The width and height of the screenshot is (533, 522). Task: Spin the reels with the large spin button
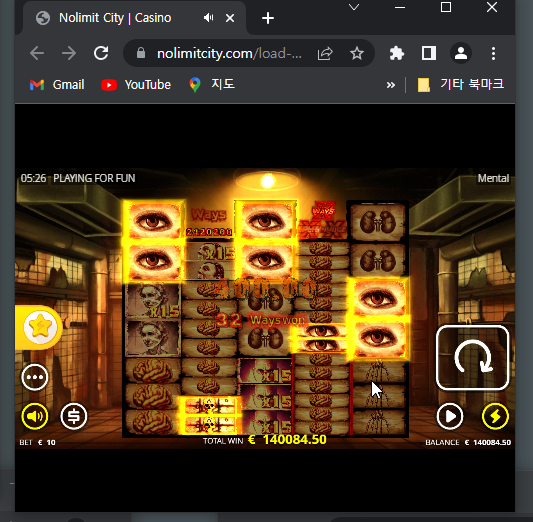(x=472, y=358)
